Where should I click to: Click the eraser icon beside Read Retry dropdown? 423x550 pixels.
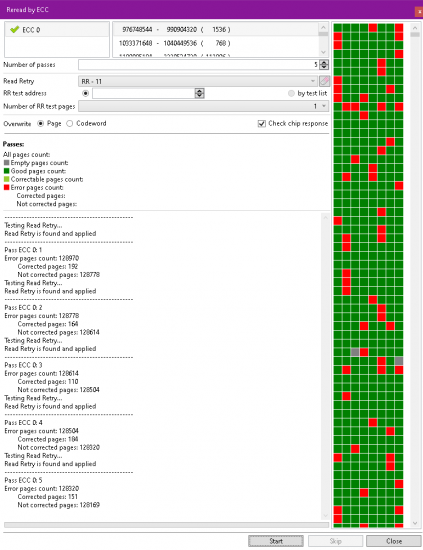[324, 81]
